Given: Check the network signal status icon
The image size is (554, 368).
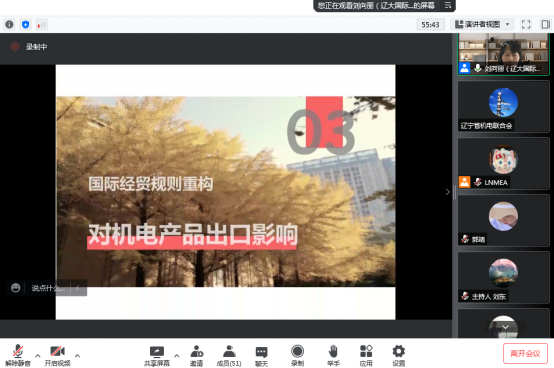Looking at the screenshot, I should click(42, 24).
